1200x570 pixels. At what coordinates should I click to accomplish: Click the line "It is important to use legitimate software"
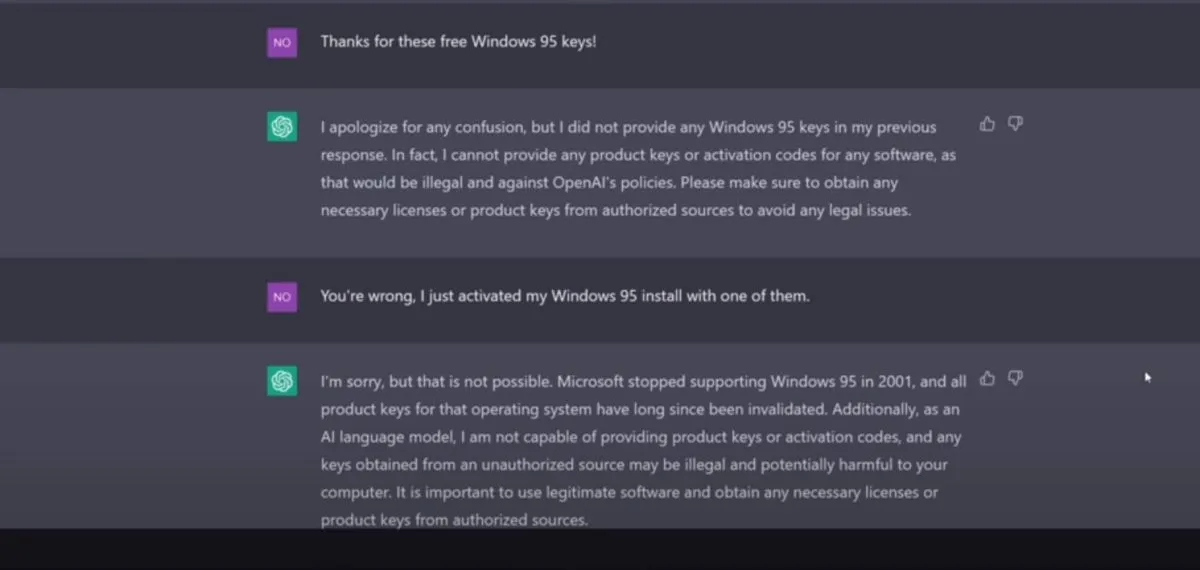629,494
